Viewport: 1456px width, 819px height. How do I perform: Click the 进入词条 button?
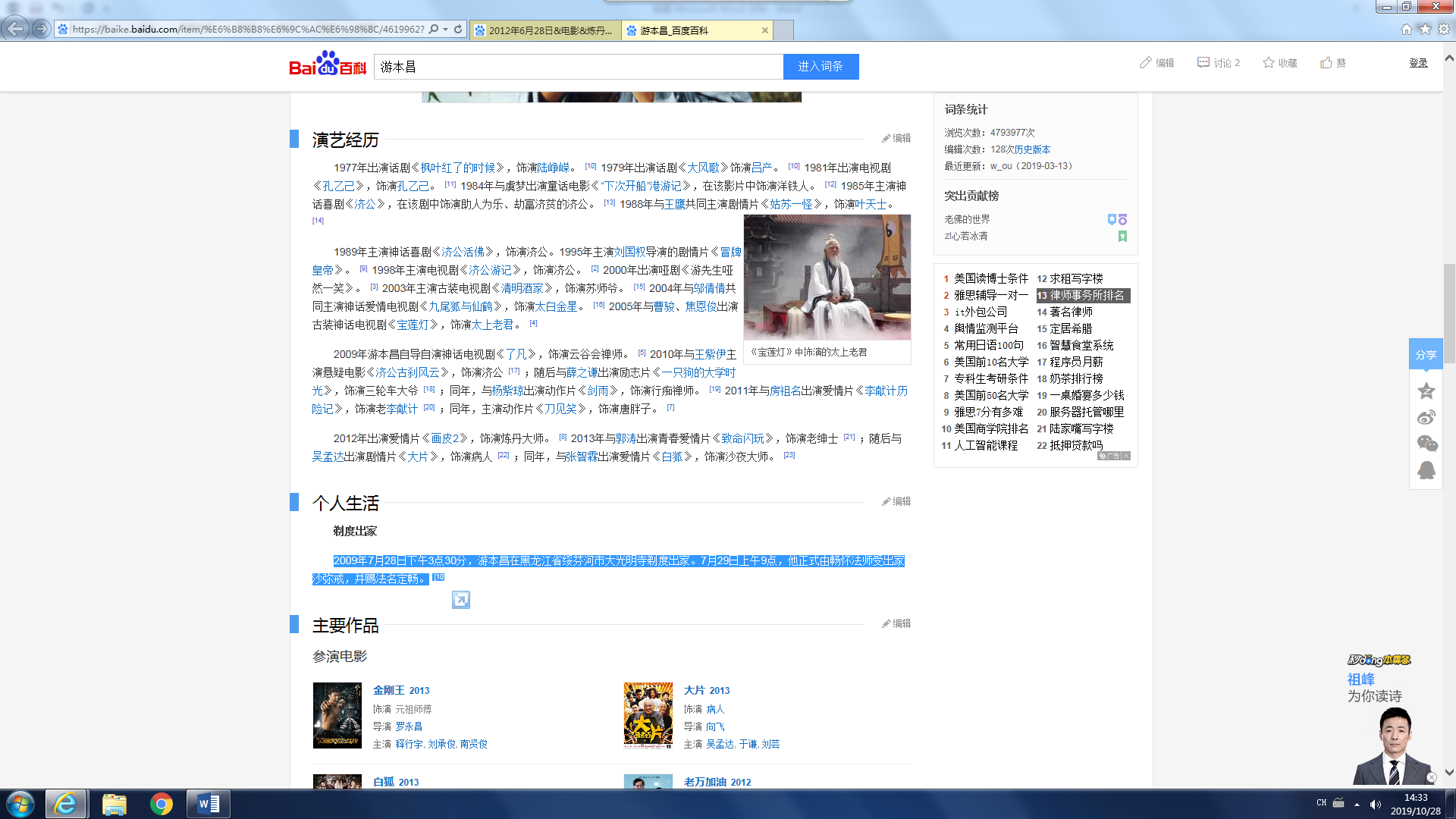click(821, 67)
